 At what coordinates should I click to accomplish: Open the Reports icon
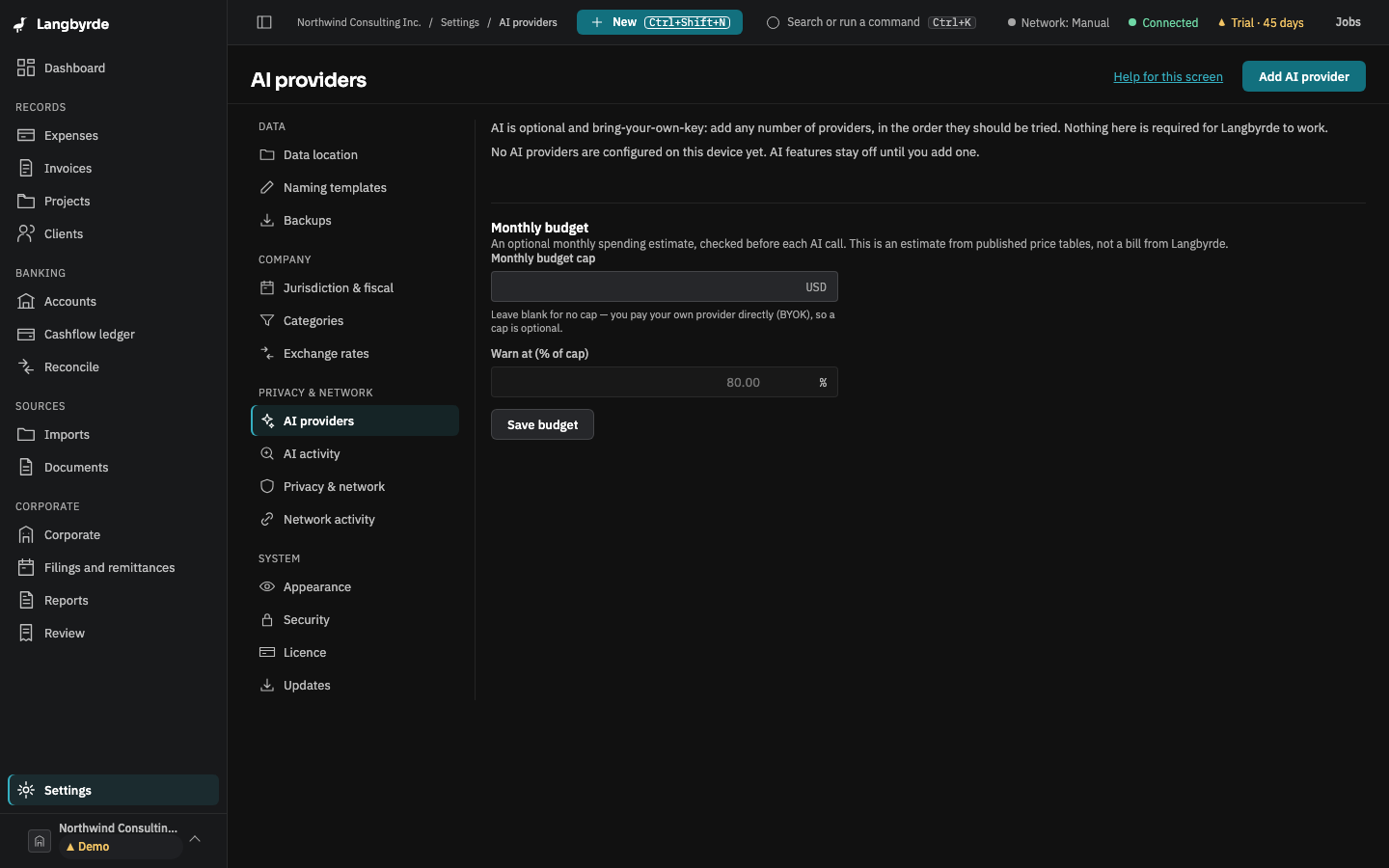click(26, 600)
